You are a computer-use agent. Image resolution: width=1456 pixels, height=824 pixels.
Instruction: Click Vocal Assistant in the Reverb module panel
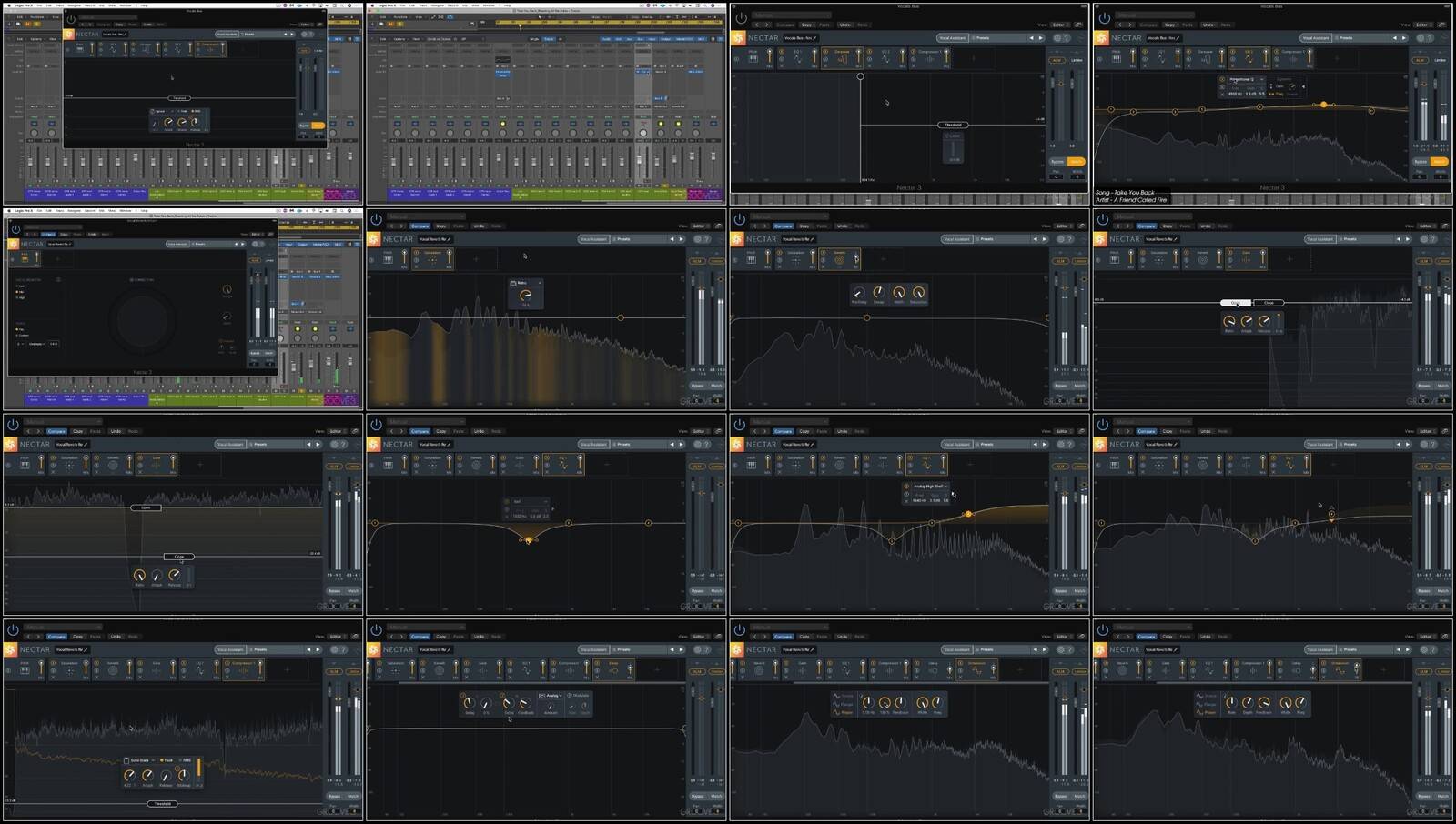click(956, 239)
